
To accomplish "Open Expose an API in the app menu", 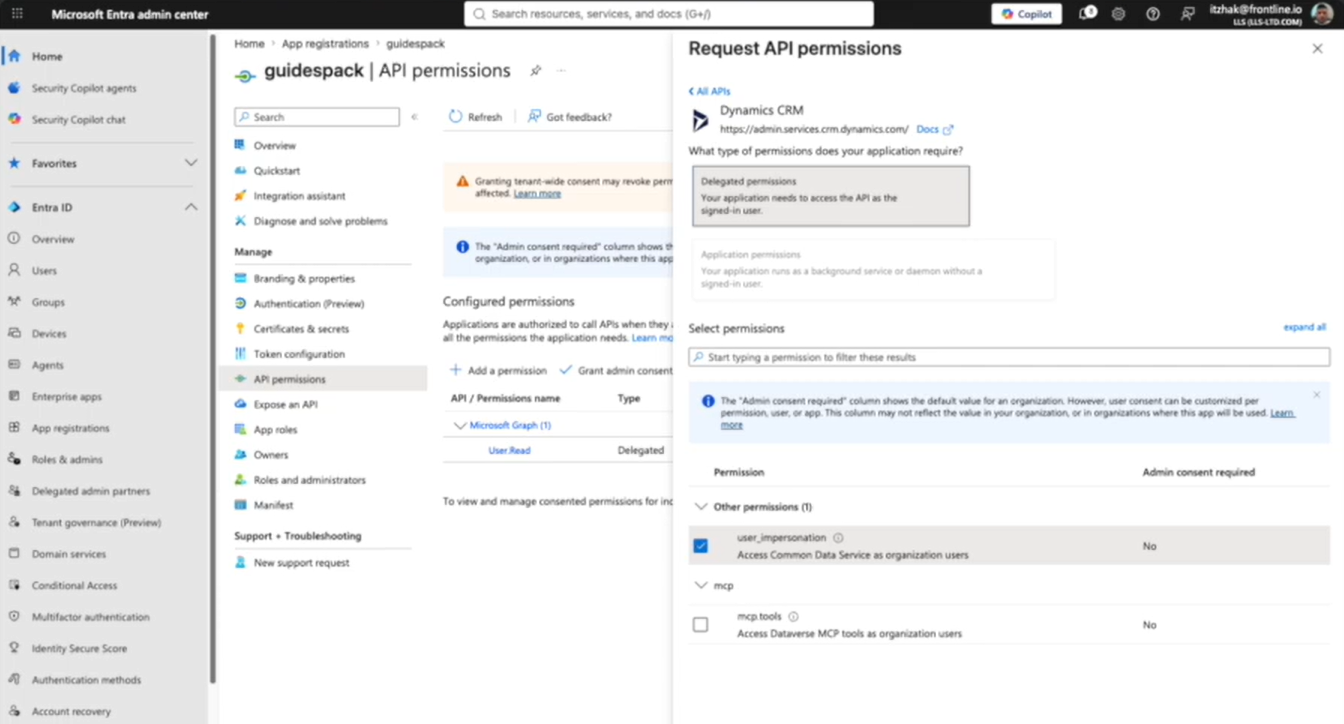I will tap(285, 405).
